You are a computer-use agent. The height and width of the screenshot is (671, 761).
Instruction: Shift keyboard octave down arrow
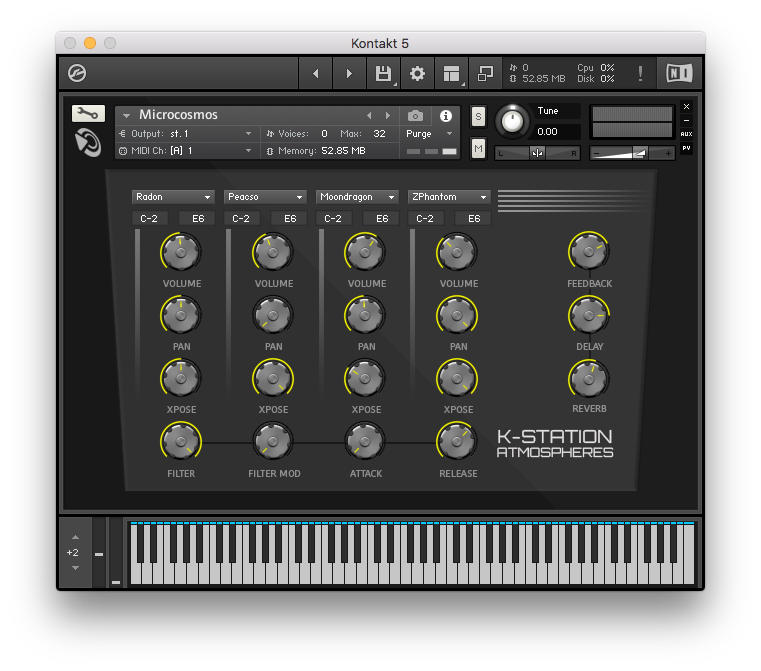point(75,568)
